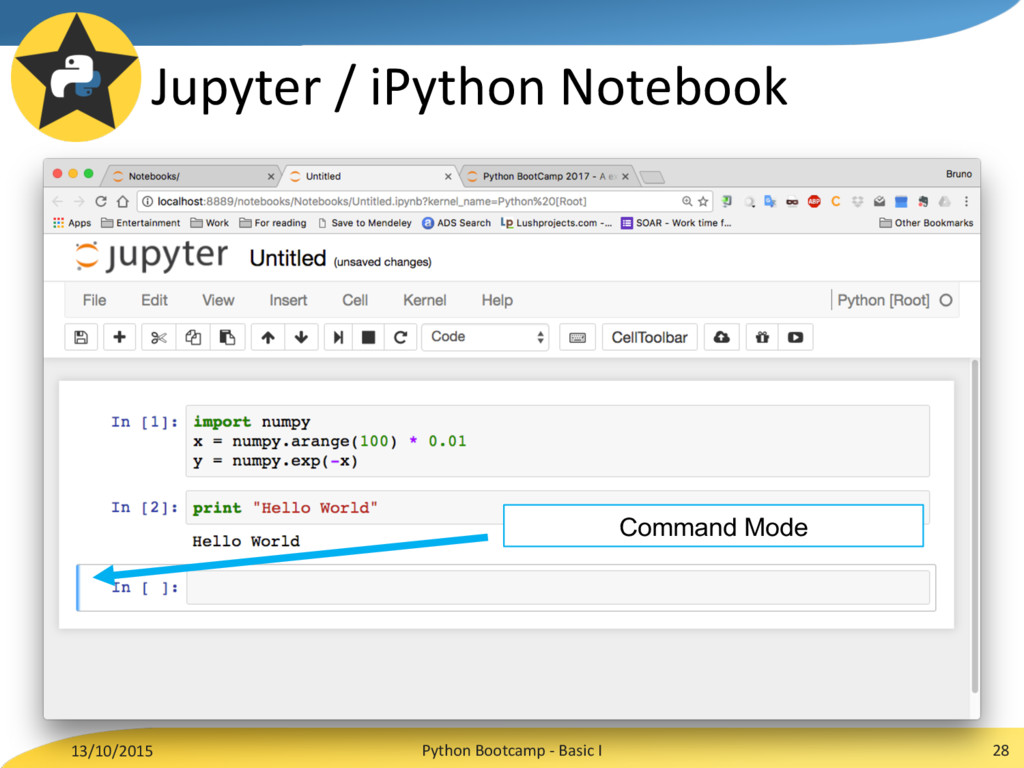
Task: Click into the empty In [ ] cell
Action: click(x=558, y=588)
